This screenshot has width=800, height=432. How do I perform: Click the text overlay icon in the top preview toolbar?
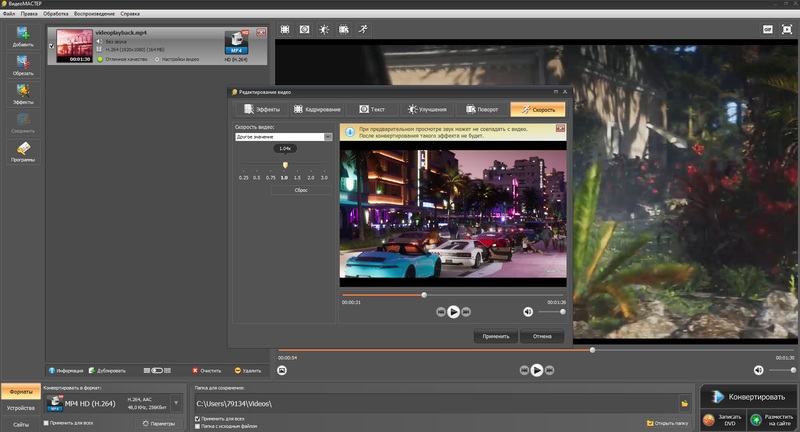(x=305, y=30)
